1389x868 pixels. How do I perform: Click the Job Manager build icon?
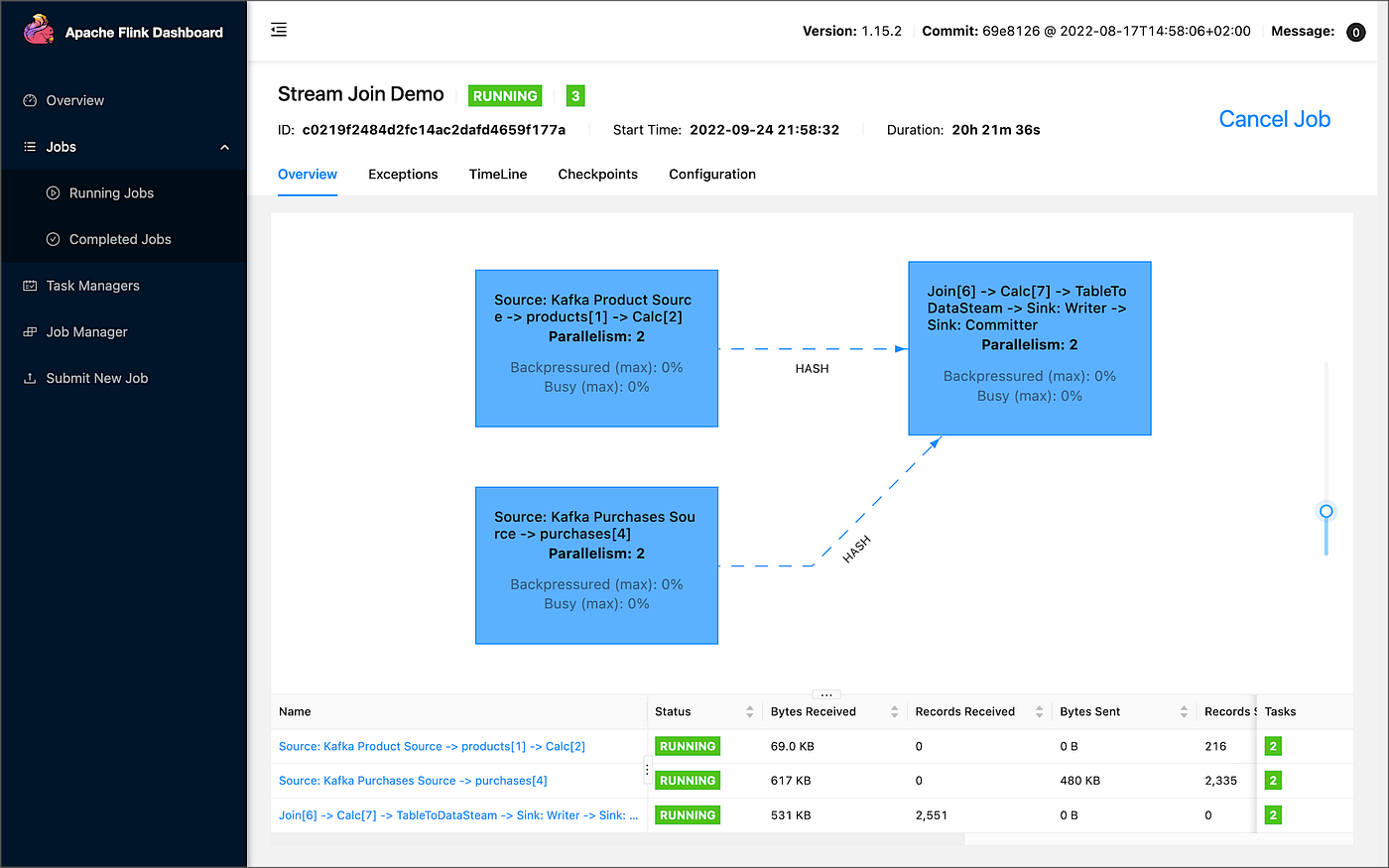30,332
